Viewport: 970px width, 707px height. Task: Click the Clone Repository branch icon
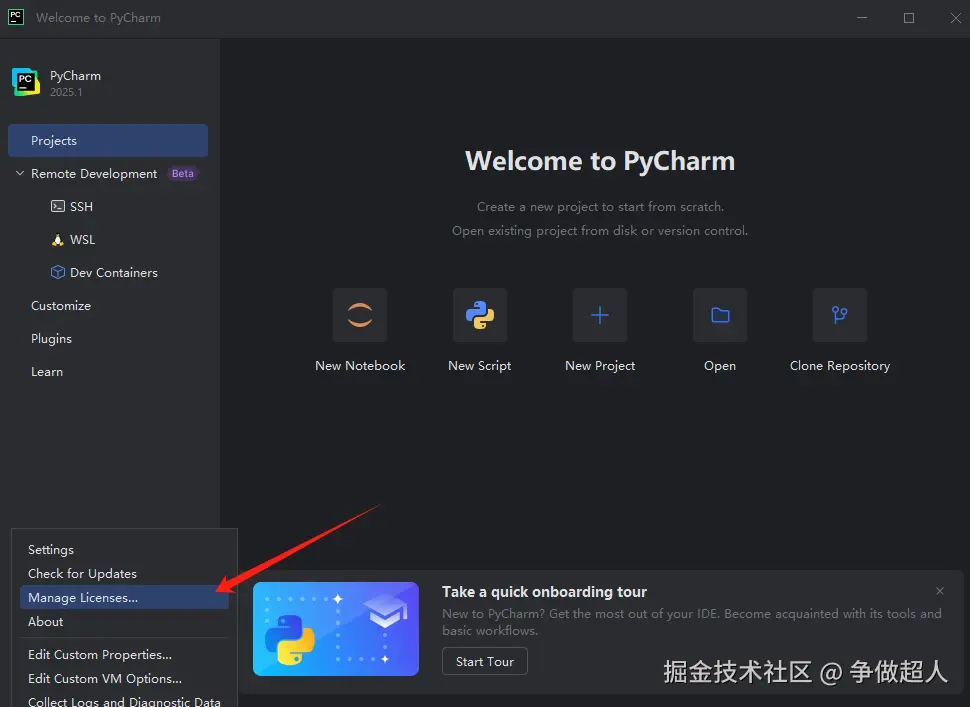839,315
